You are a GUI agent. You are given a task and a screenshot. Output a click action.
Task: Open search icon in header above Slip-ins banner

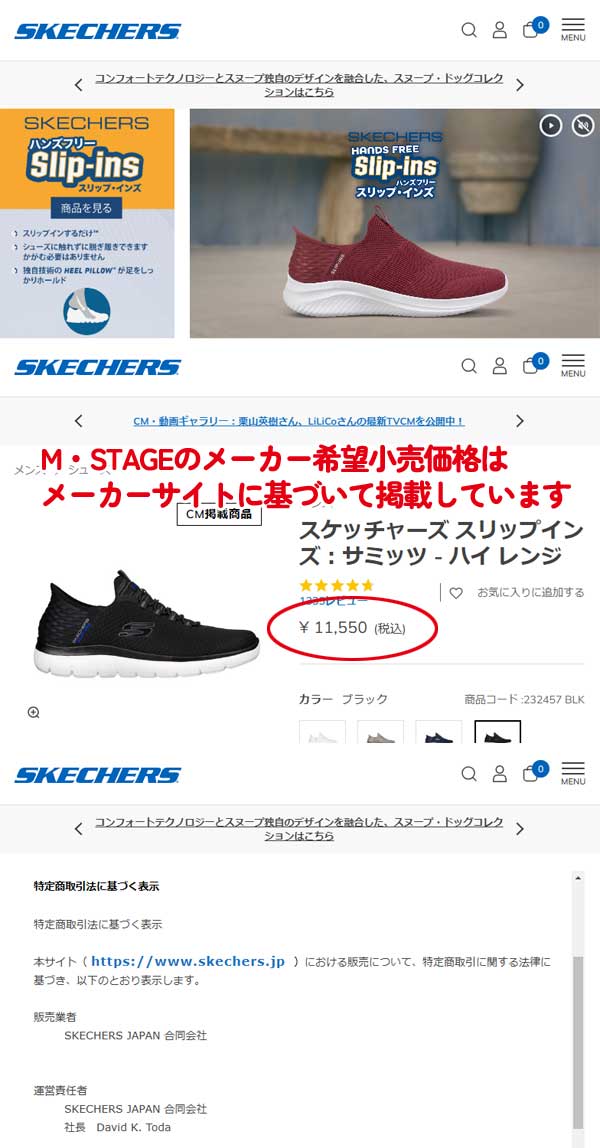(469, 30)
